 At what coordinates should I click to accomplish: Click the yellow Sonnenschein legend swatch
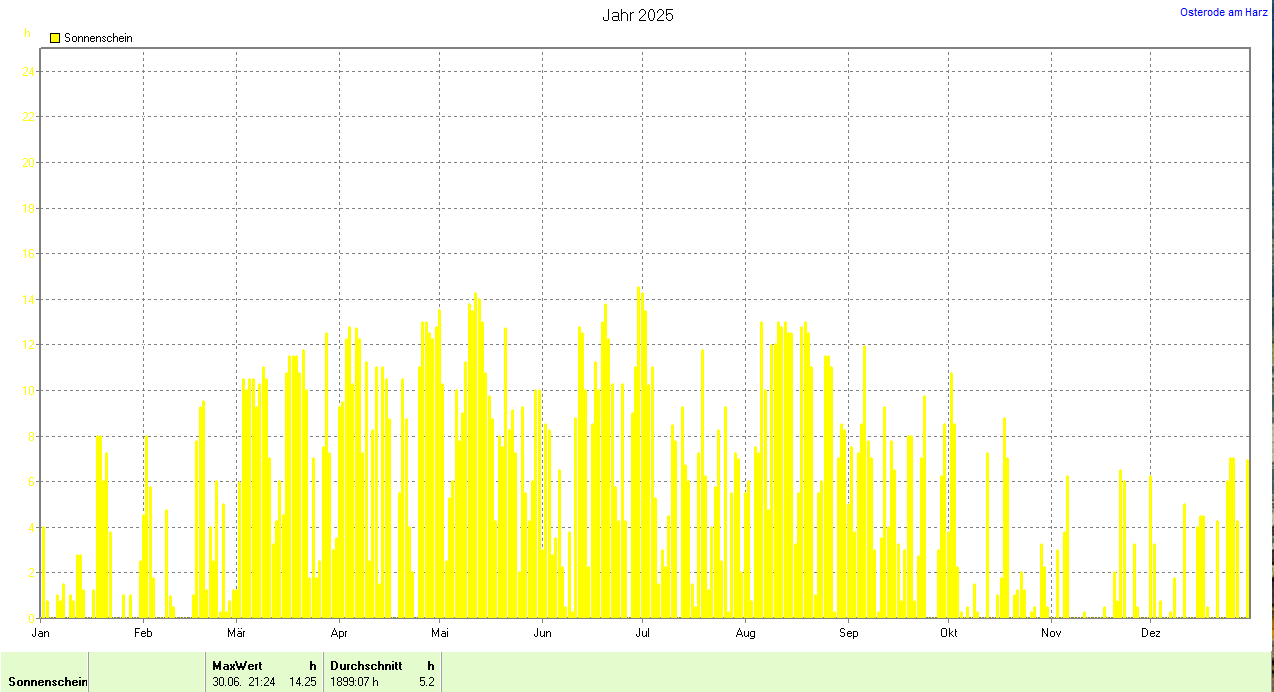pyautogui.click(x=55, y=38)
